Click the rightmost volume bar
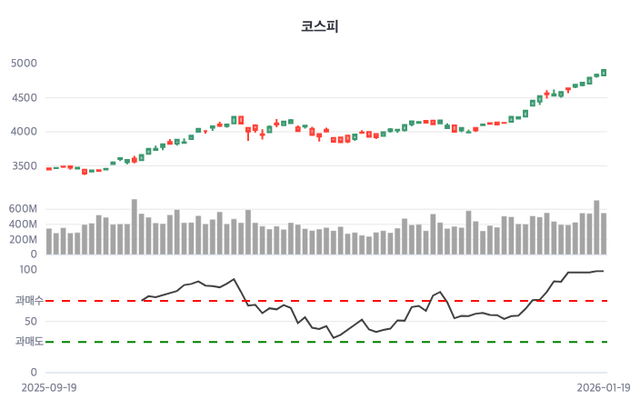The image size is (640, 409). tap(604, 234)
